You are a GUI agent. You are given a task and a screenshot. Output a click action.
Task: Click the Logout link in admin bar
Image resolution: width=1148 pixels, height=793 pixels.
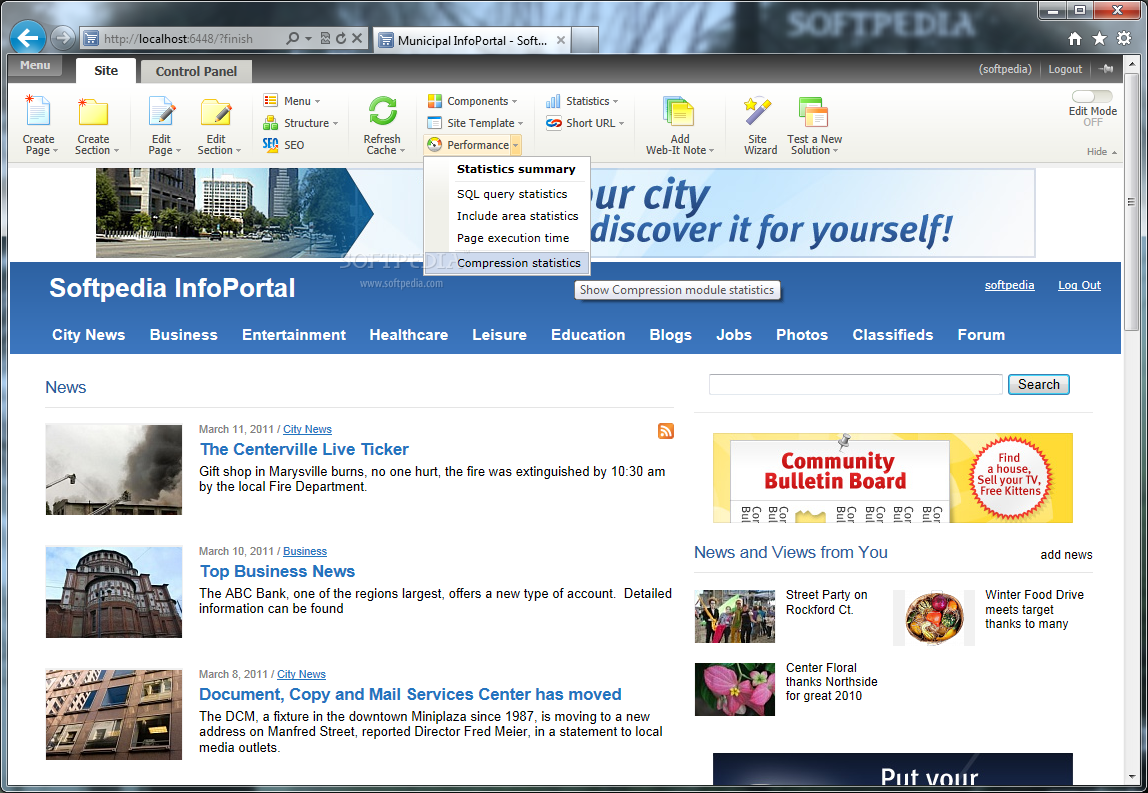(1065, 69)
